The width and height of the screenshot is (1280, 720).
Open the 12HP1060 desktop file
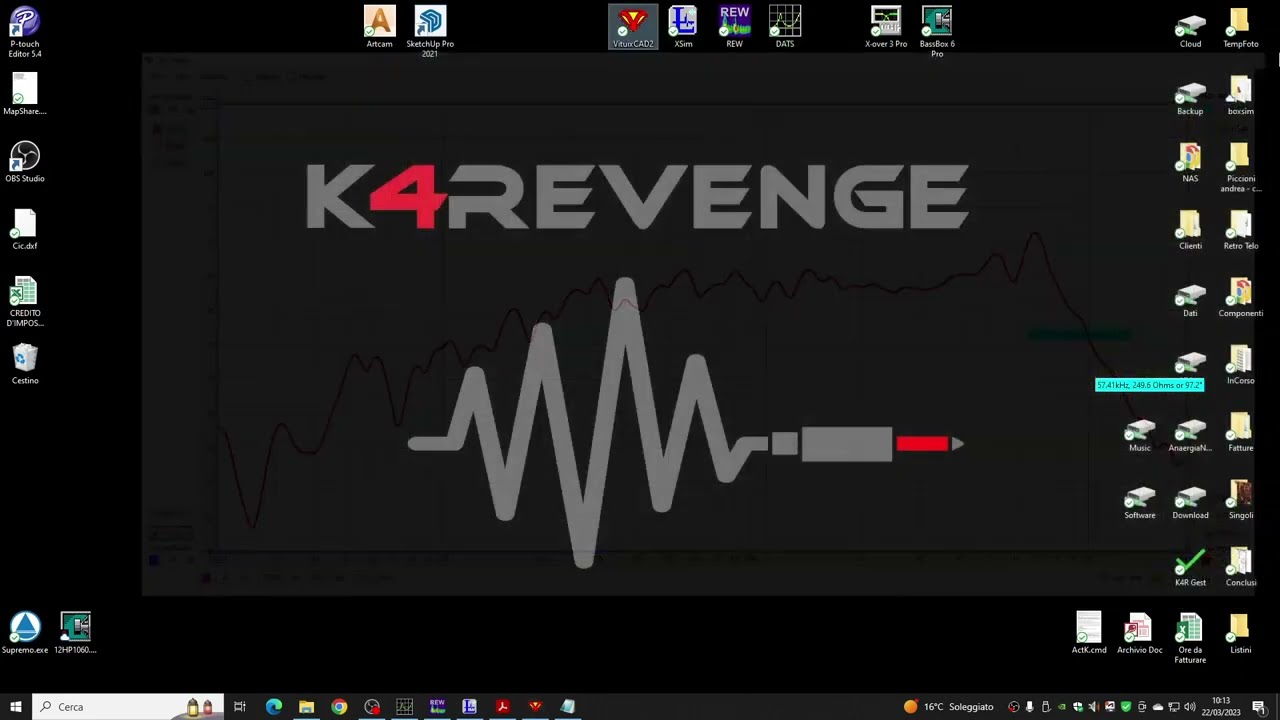[x=75, y=633]
